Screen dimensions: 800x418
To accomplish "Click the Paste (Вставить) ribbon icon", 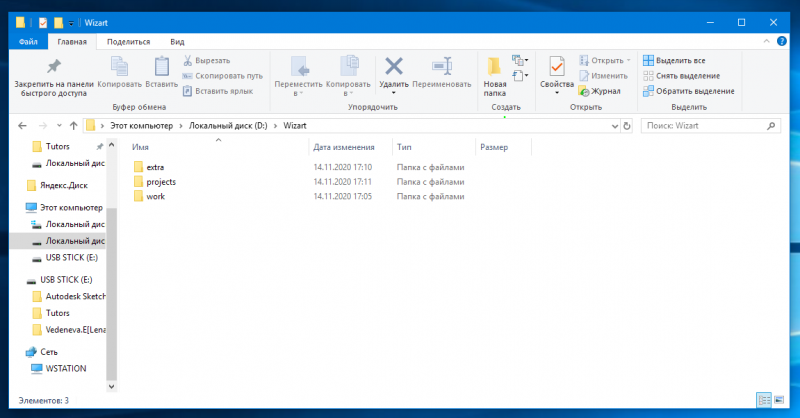I will [x=161, y=66].
